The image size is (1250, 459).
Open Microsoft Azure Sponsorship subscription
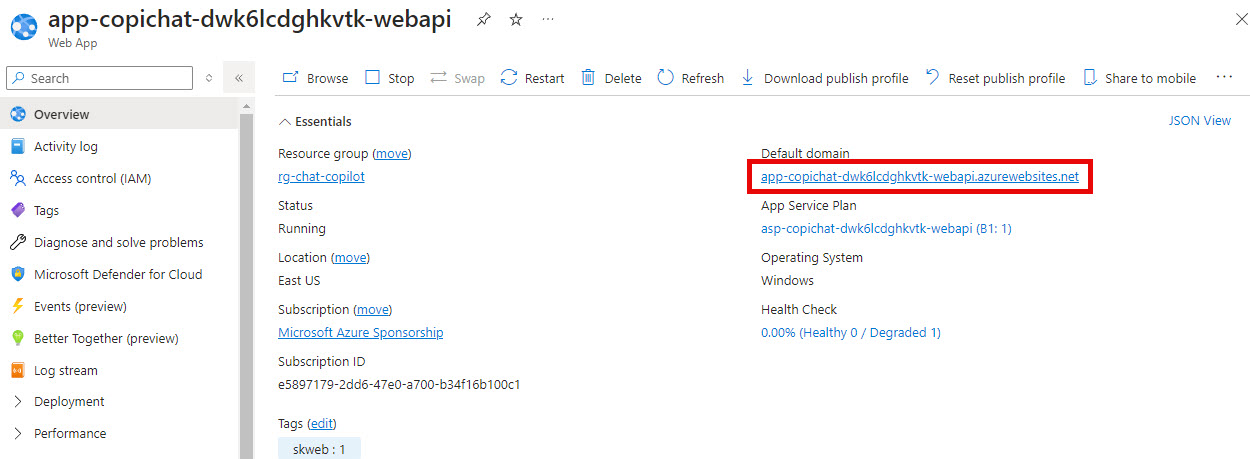pyautogui.click(x=360, y=332)
